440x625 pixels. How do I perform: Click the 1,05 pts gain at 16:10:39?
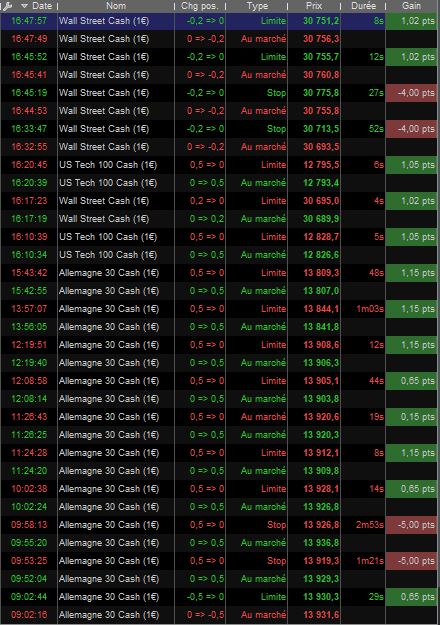(411, 237)
